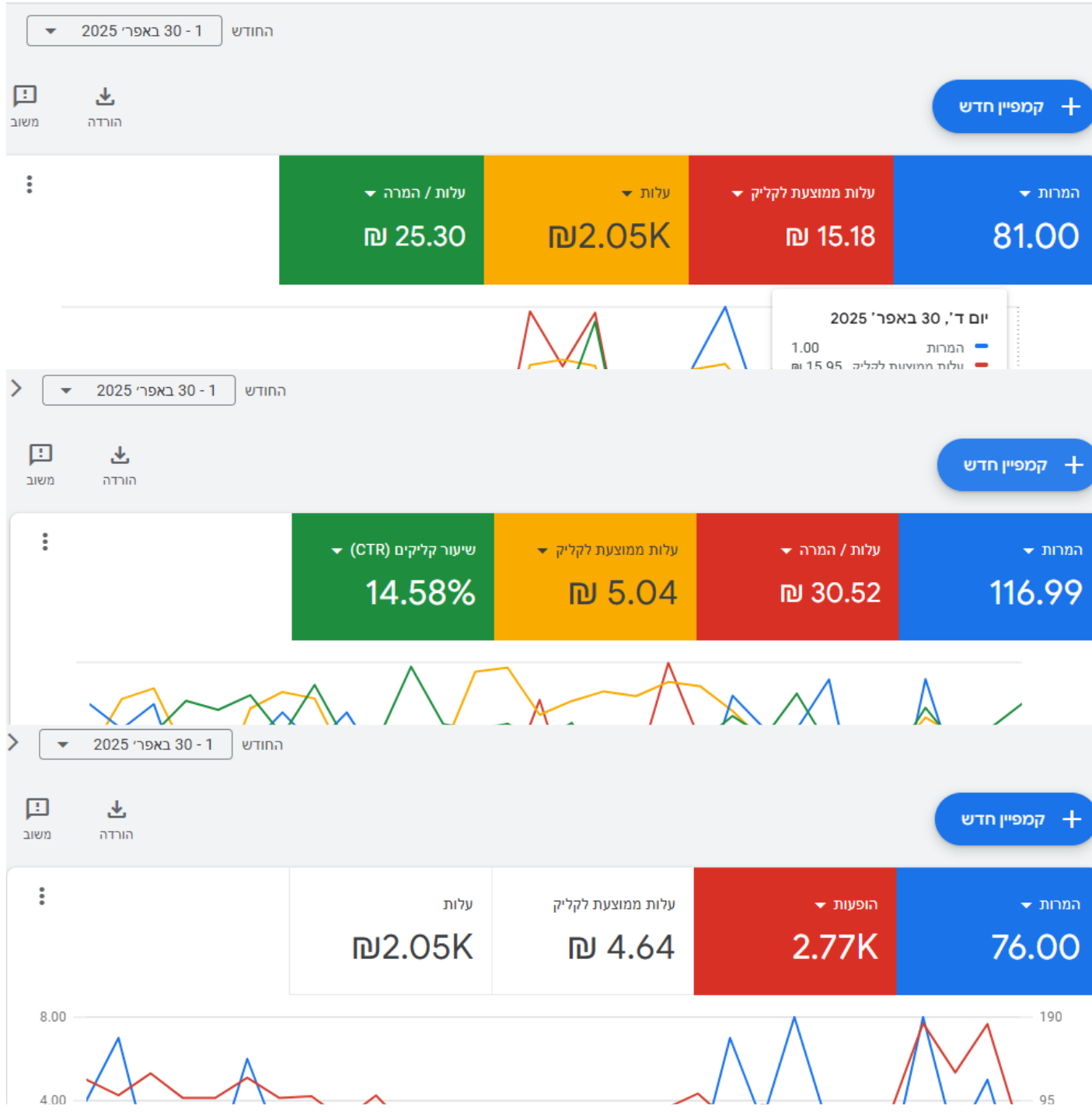Viewport: 1092px width, 1113px height.
Task: Click the 'החודש' label above the ₪25.30 card
Action: [253, 31]
